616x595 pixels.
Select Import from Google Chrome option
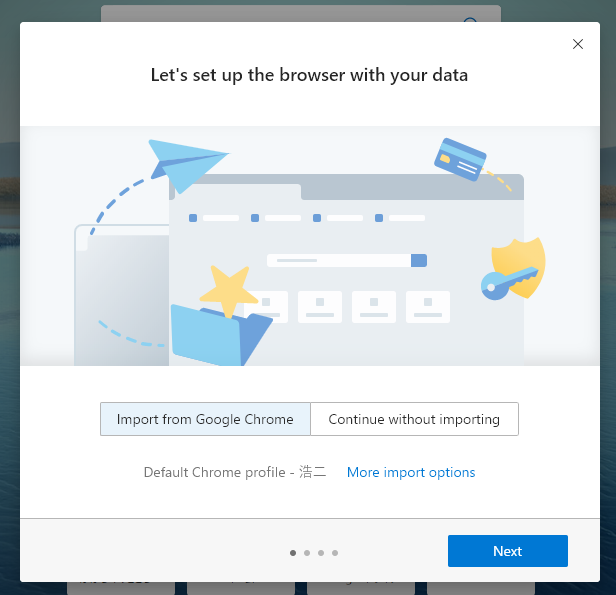[205, 419]
